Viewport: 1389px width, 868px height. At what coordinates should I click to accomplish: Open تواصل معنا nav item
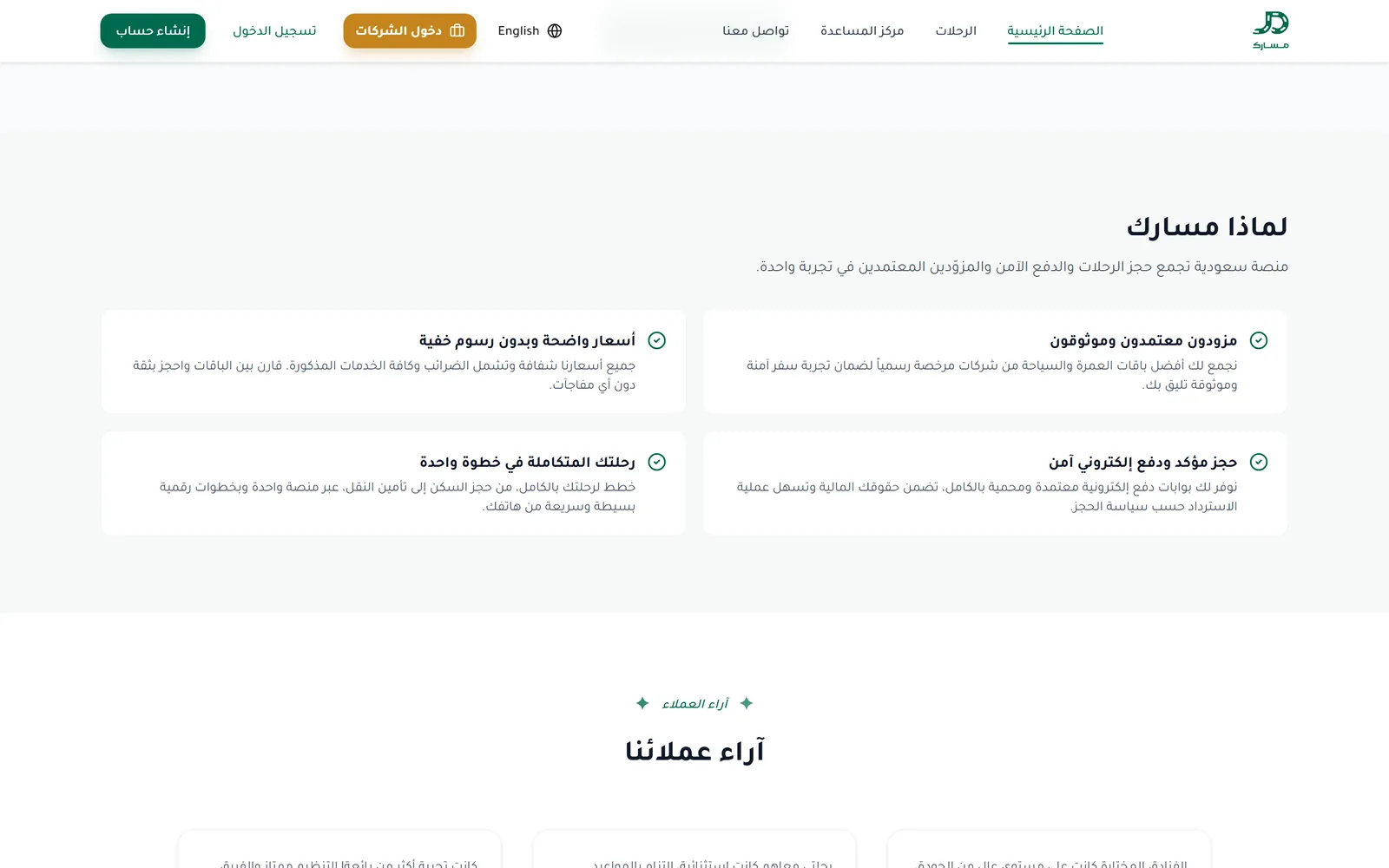pyautogui.click(x=755, y=31)
